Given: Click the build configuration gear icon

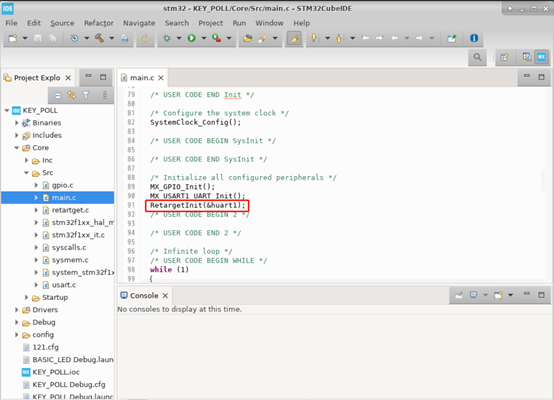Looking at the screenshot, I should [x=74, y=38].
